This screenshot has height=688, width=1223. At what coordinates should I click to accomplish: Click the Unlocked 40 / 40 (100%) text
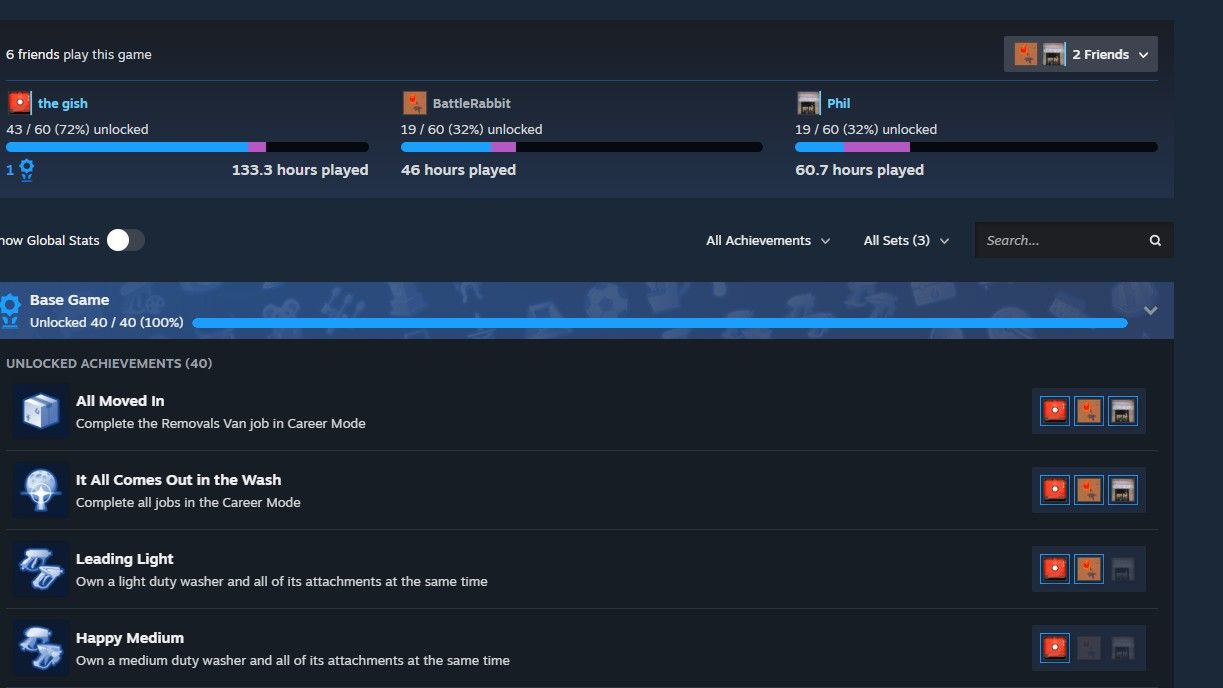tap(107, 322)
